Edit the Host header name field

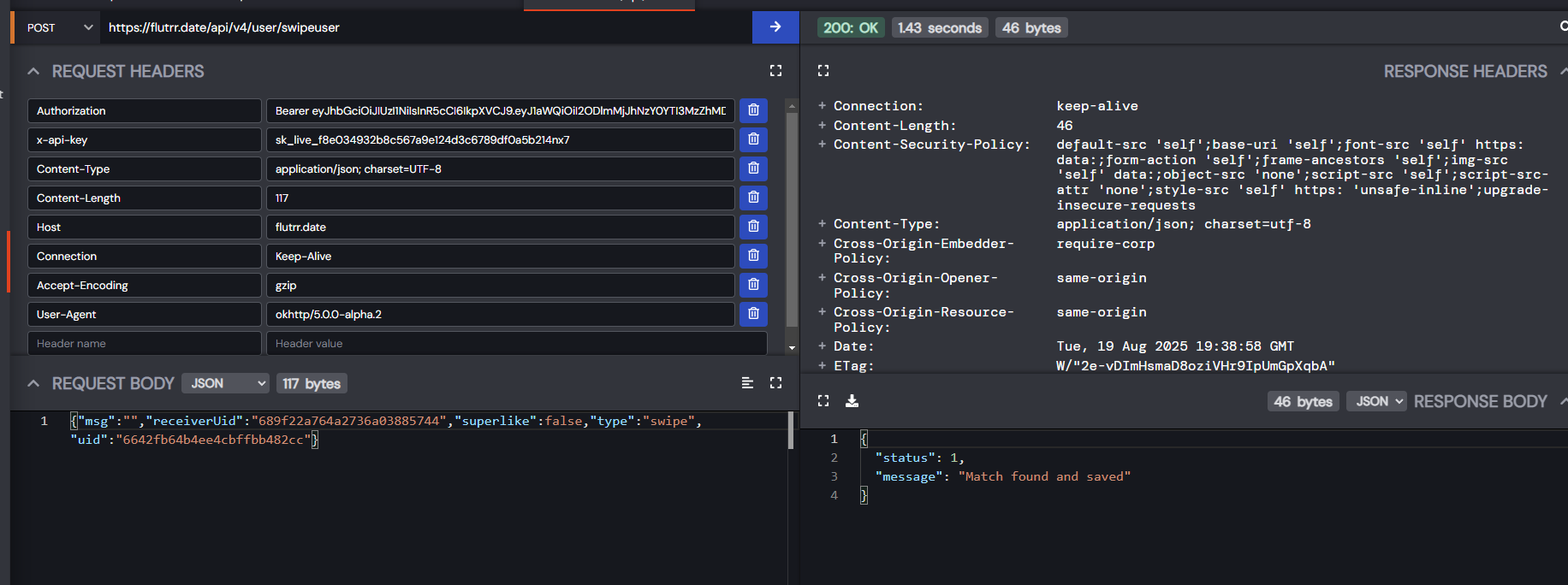click(145, 227)
